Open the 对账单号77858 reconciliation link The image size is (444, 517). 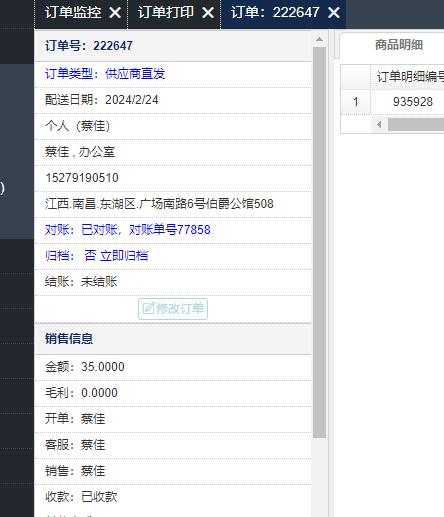170,230
